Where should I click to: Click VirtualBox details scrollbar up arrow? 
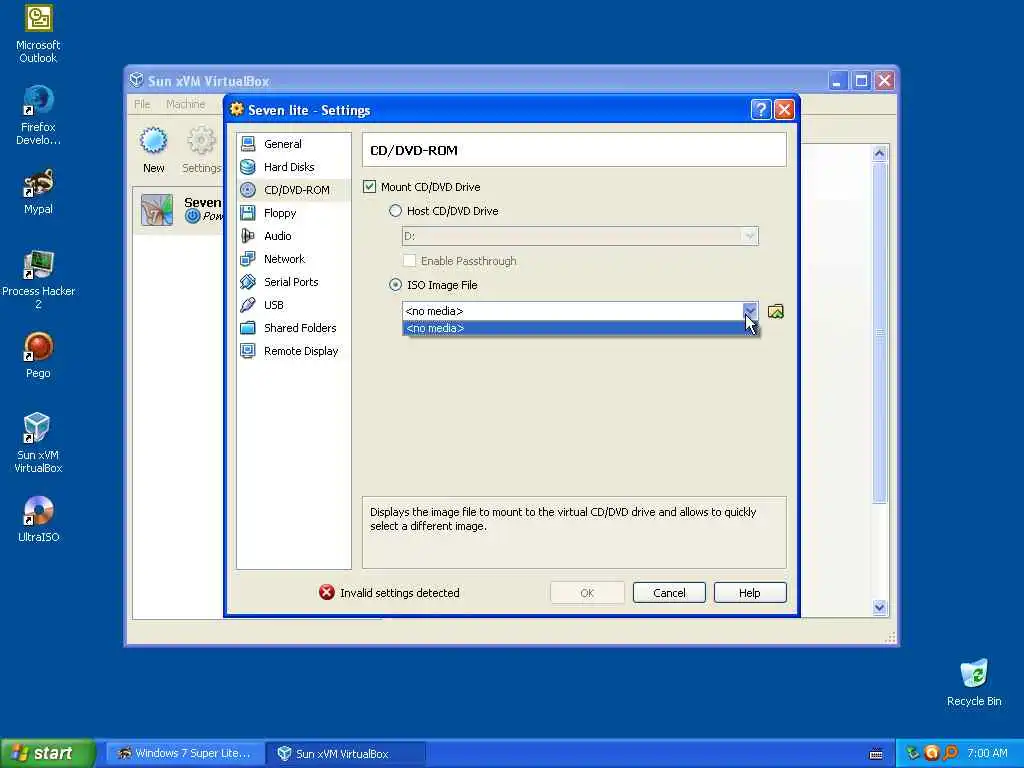coord(879,153)
